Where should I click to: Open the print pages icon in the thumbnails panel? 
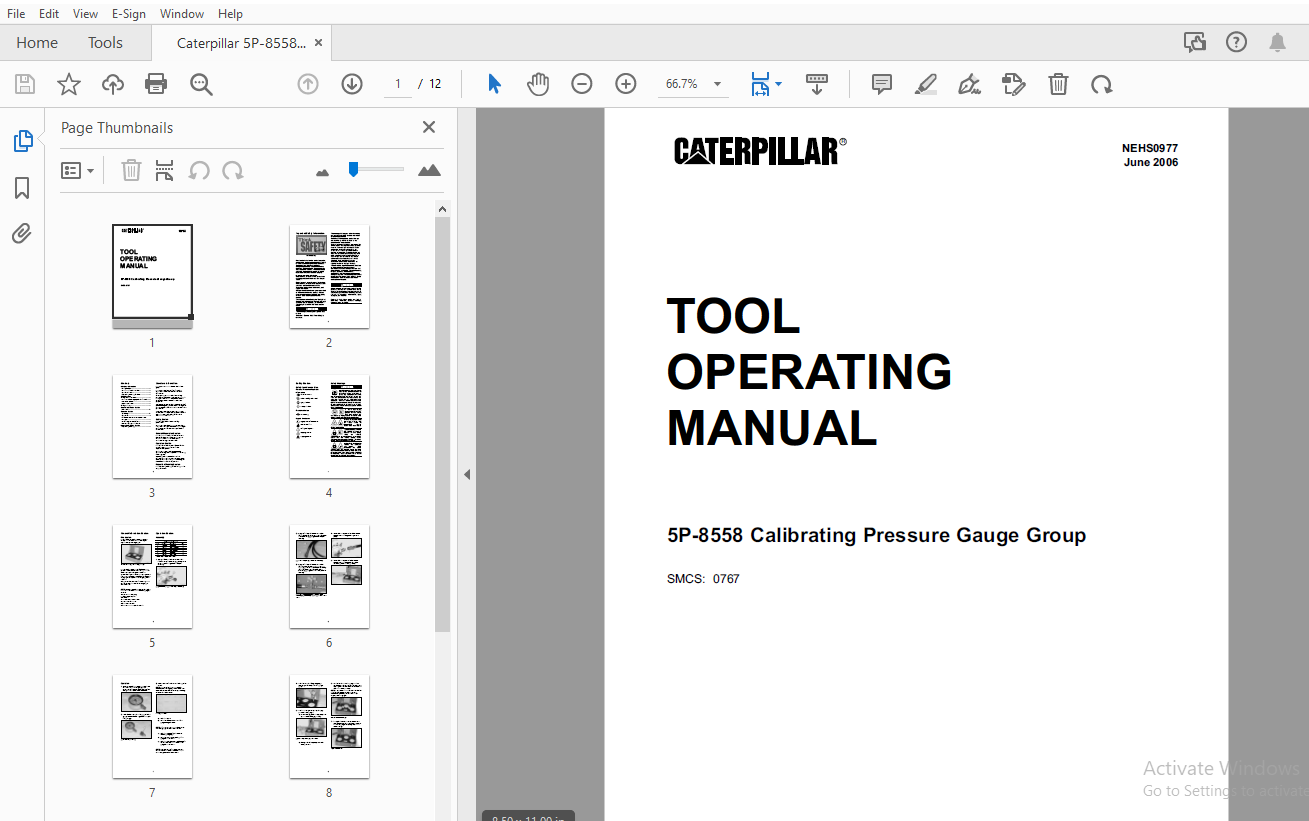165,171
